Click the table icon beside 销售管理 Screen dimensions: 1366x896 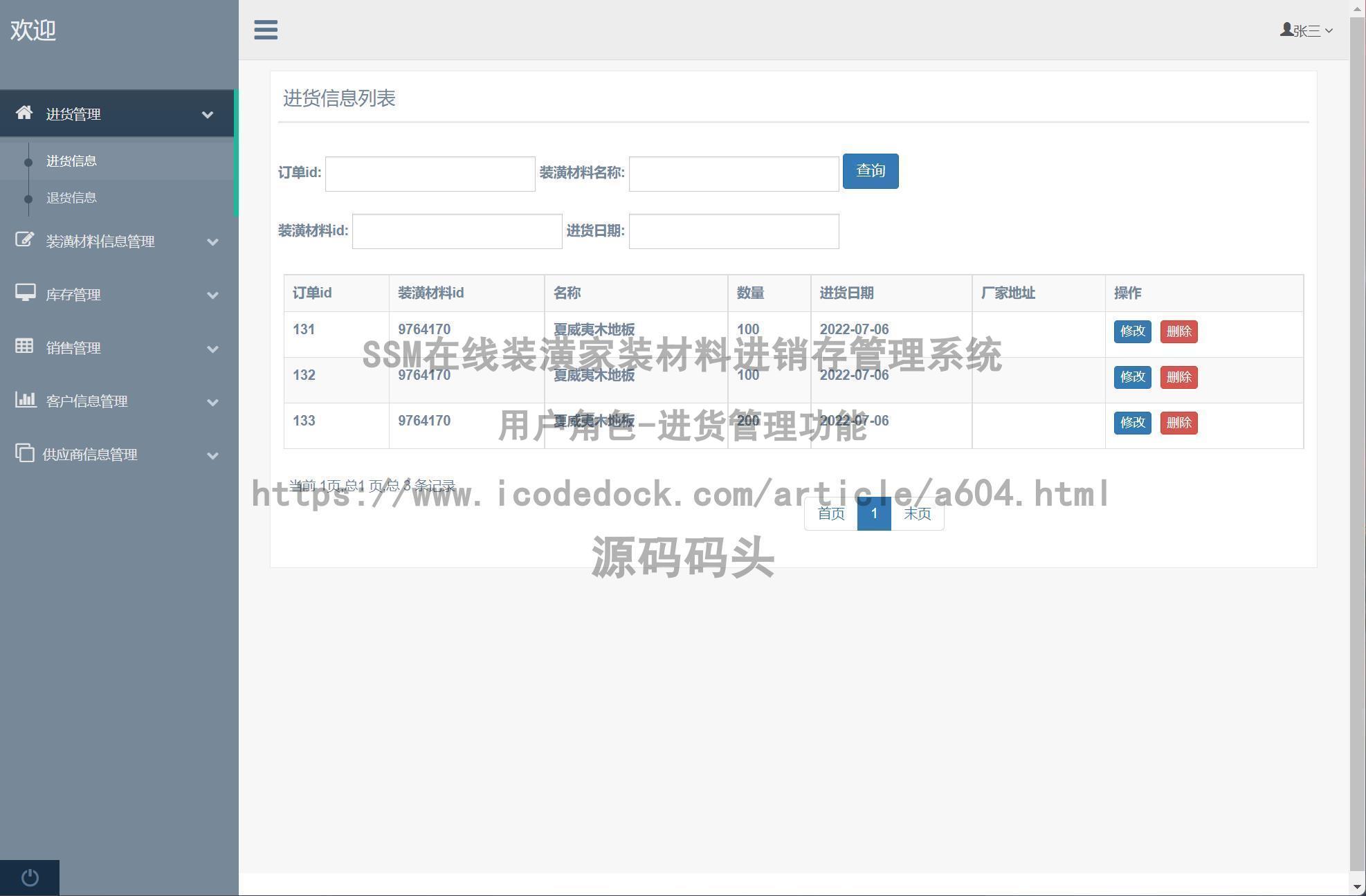tap(26, 347)
